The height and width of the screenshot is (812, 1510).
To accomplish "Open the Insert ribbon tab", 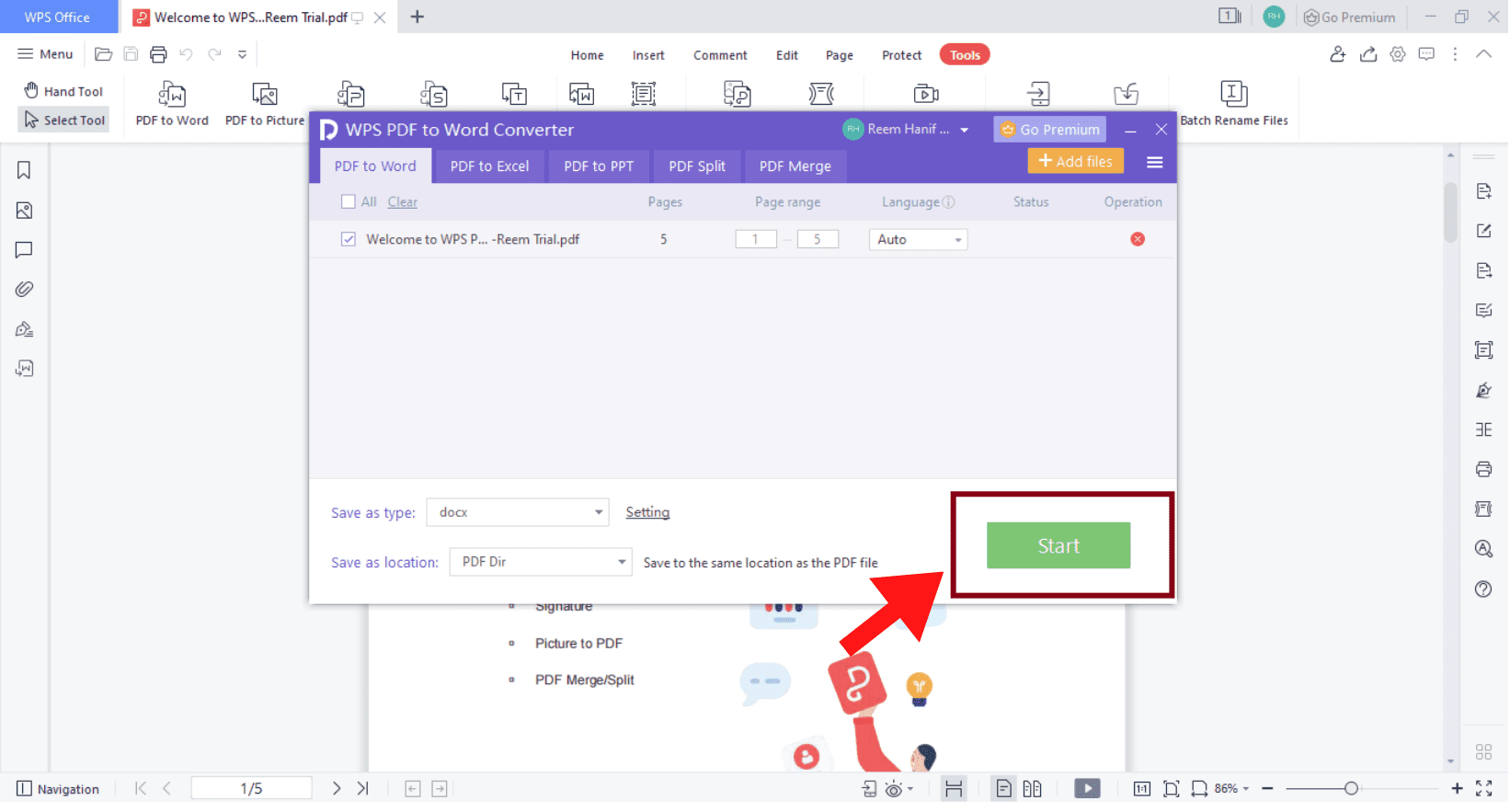I will coord(649,56).
